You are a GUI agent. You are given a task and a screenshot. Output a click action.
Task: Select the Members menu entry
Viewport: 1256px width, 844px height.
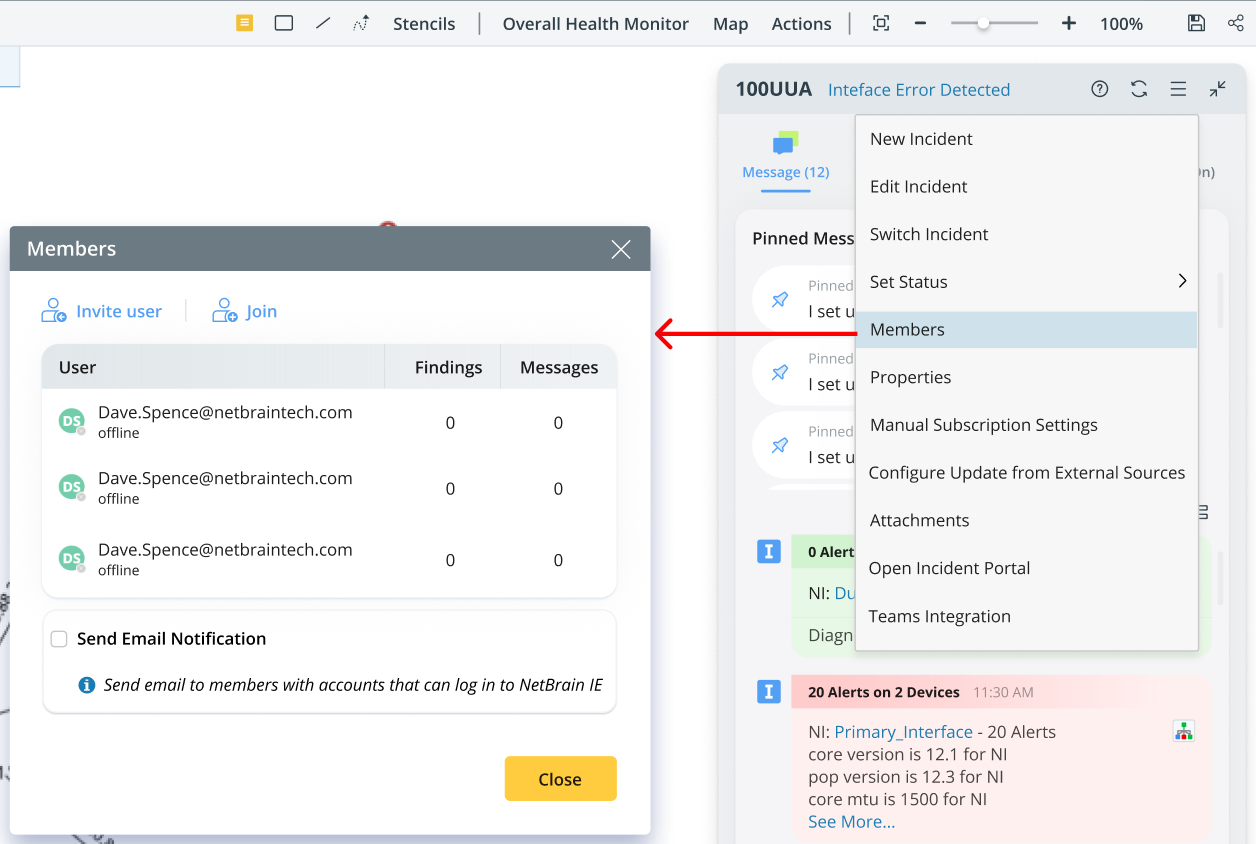[x=1026, y=330]
